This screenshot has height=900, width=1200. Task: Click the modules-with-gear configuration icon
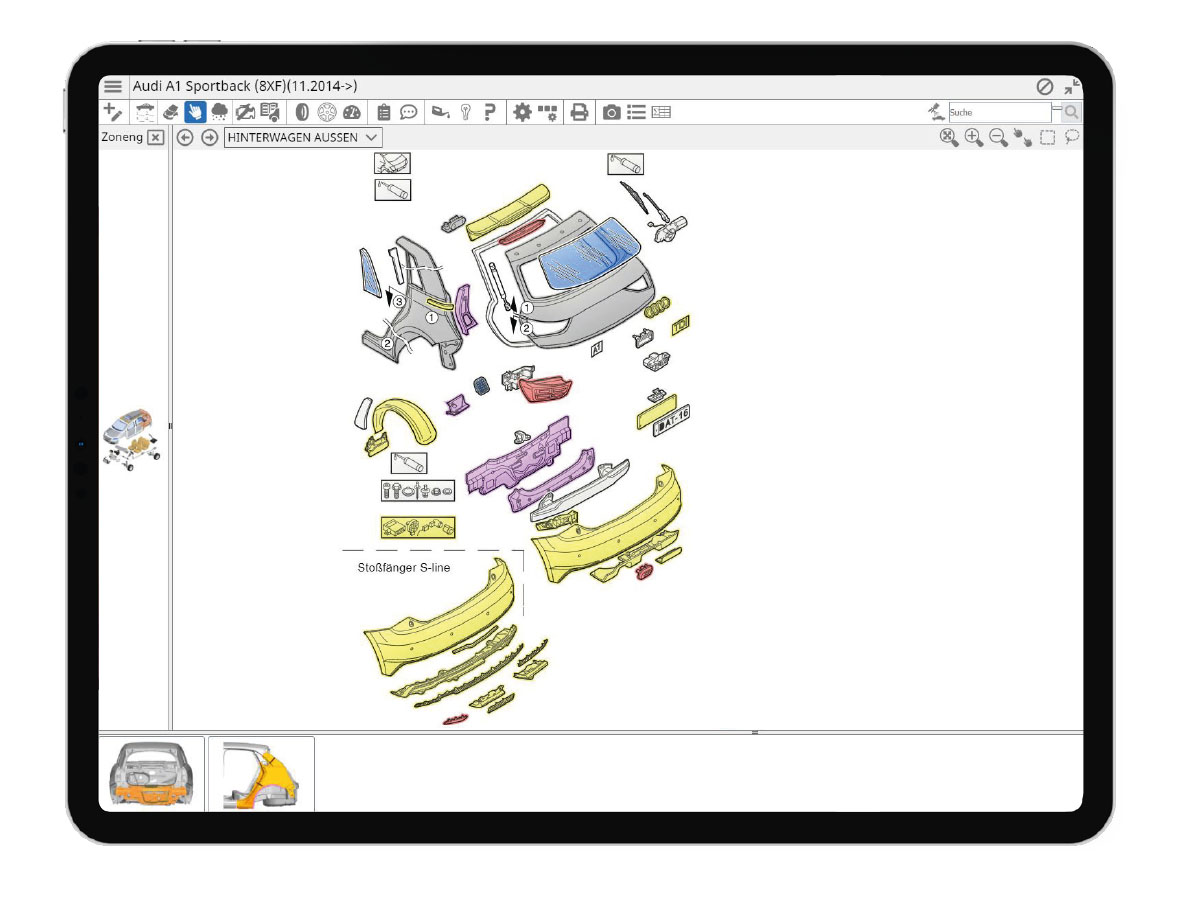[548, 112]
